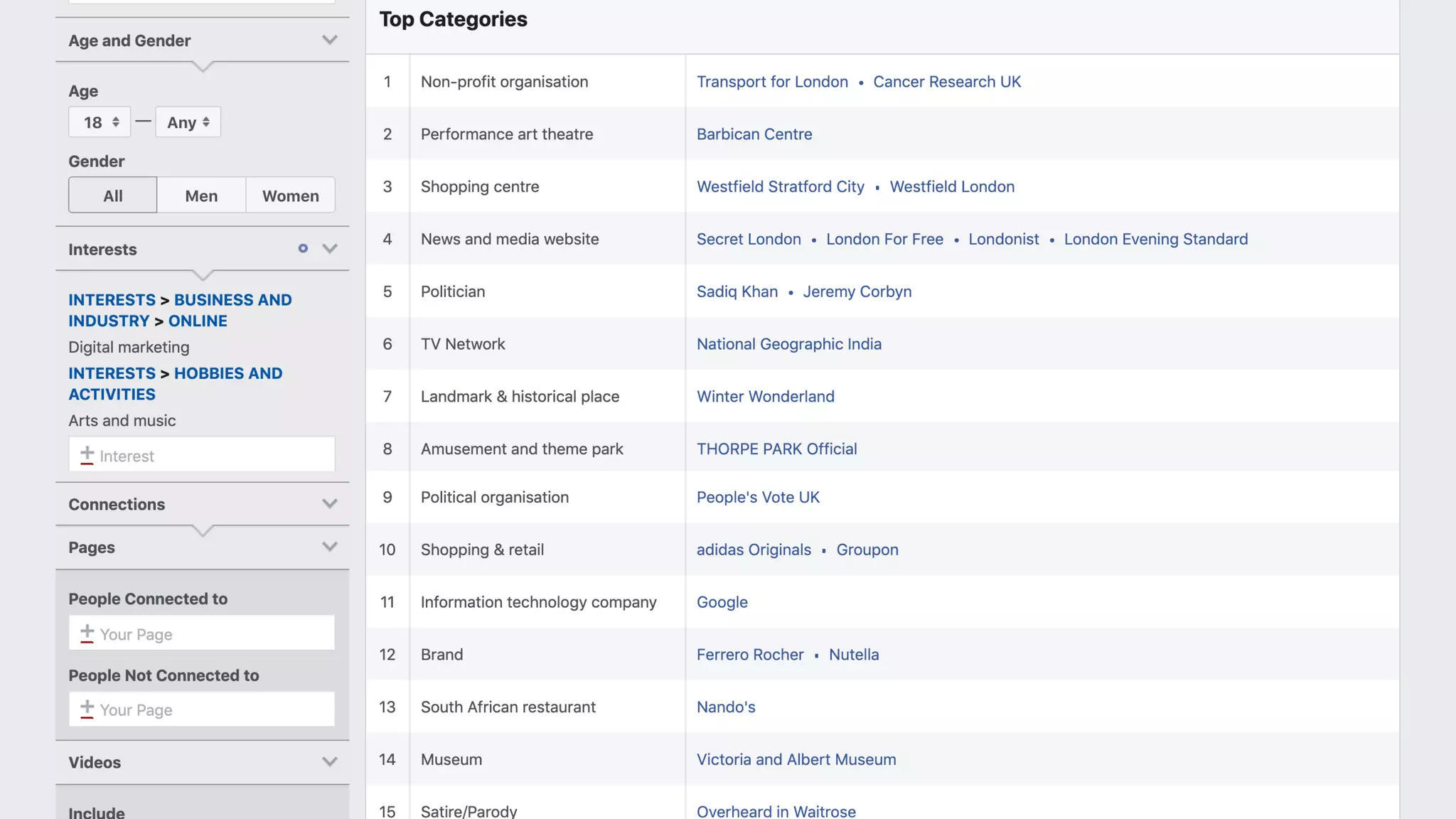
Task: Select All gender option
Action: click(x=113, y=196)
